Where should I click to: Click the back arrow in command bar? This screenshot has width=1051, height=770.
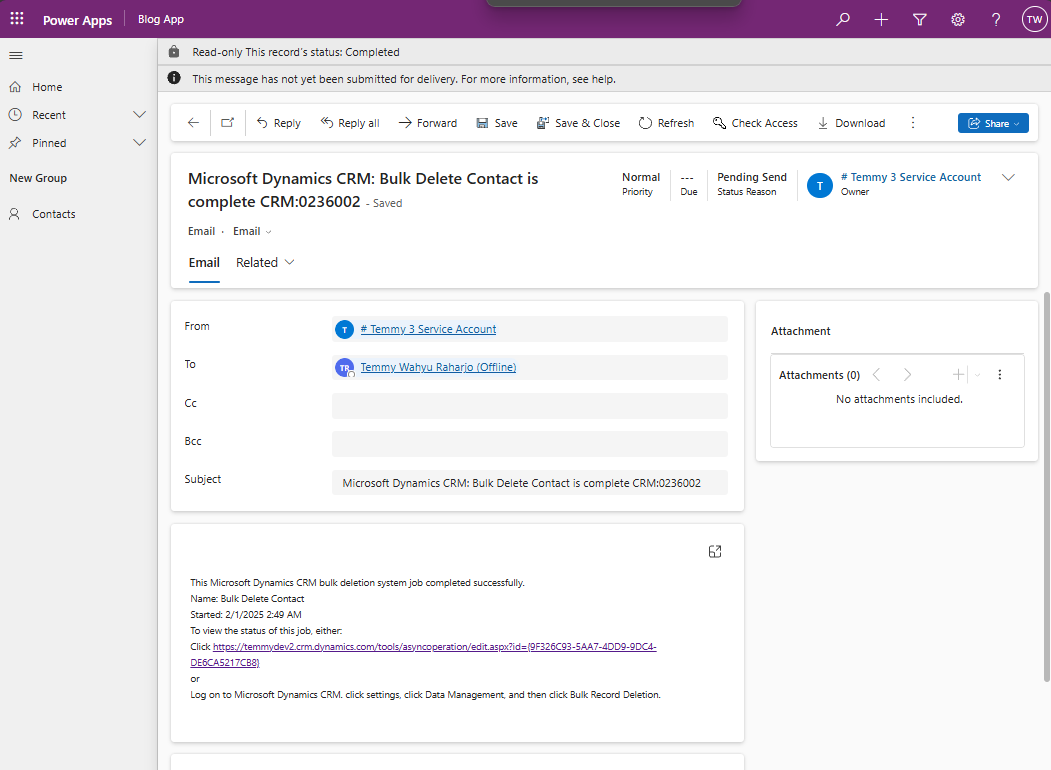pos(193,123)
